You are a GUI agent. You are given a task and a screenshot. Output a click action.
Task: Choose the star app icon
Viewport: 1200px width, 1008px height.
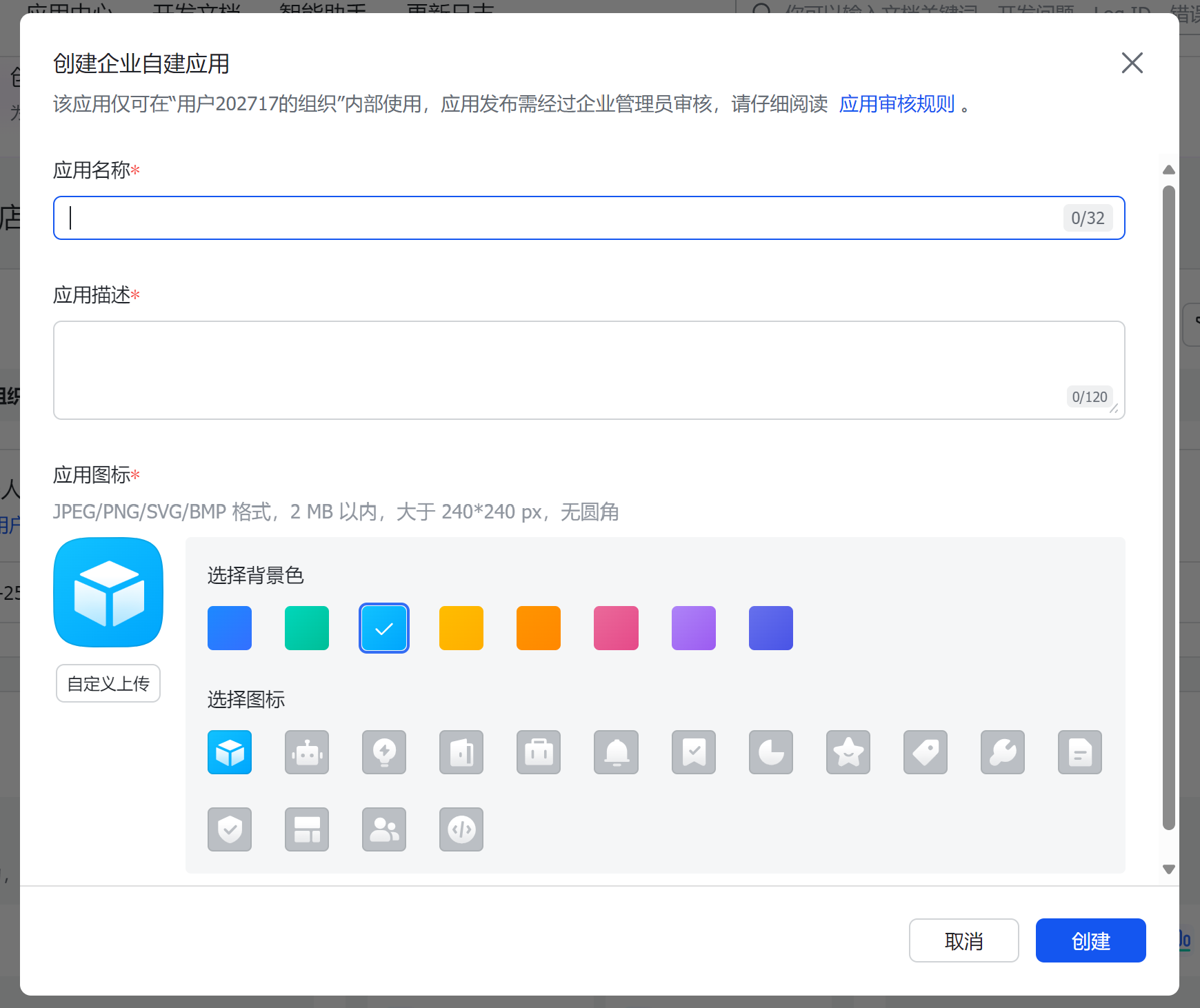848,752
